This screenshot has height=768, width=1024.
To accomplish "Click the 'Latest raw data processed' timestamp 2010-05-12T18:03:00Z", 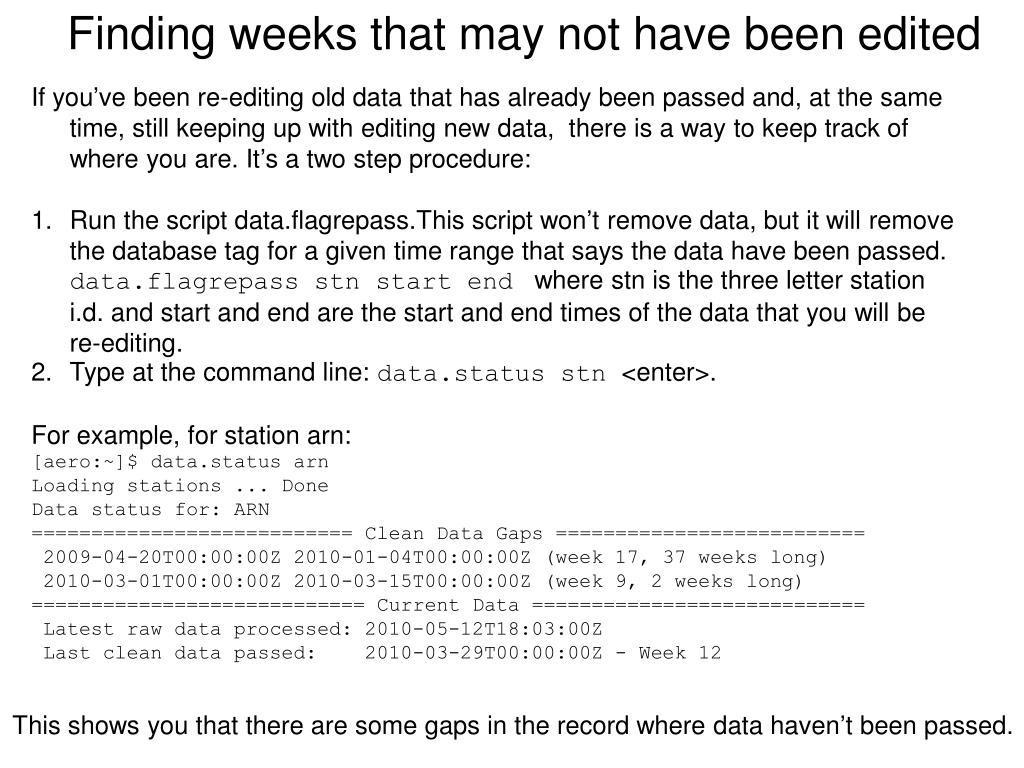I will point(483,630).
